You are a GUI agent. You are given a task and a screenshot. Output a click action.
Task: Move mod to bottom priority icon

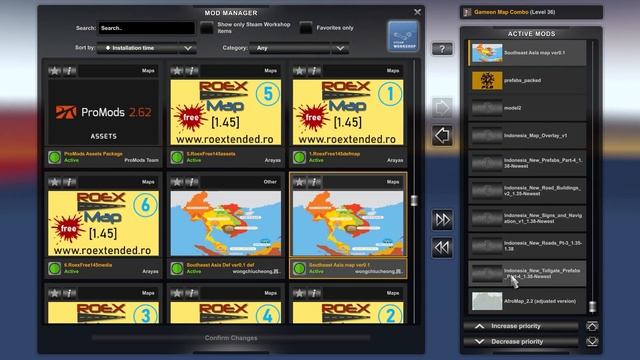click(592, 342)
